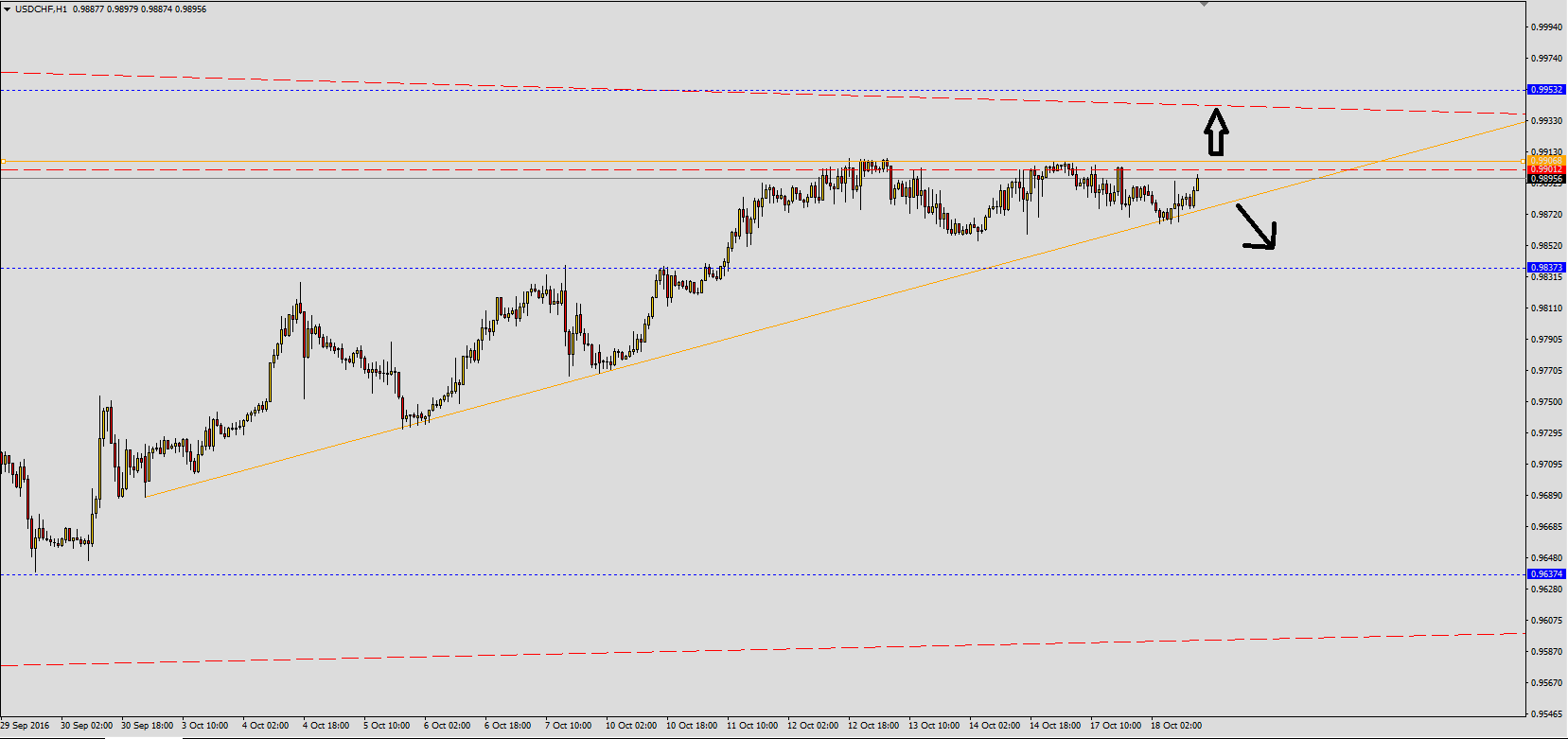
Task: Click the 0.99940 price scale value
Action: pyautogui.click(x=1547, y=27)
